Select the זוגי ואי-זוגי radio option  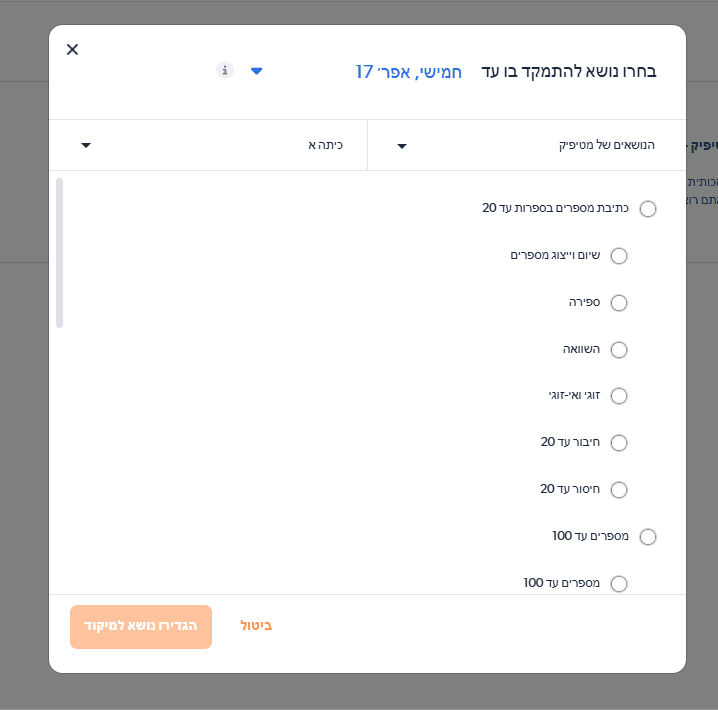click(619, 396)
